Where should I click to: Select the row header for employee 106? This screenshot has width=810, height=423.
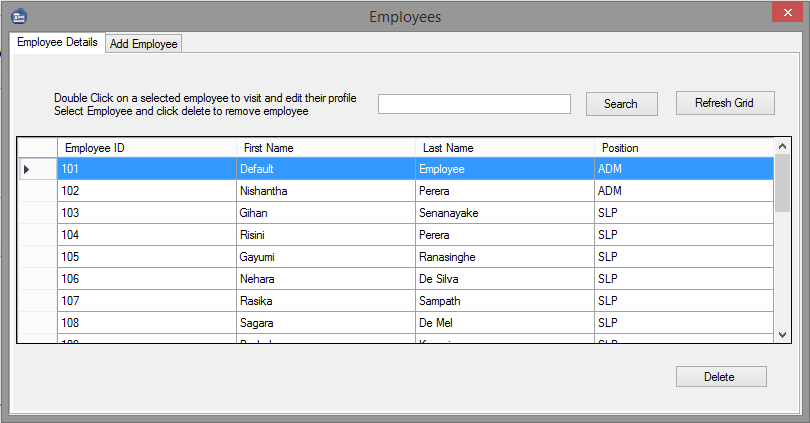36,279
